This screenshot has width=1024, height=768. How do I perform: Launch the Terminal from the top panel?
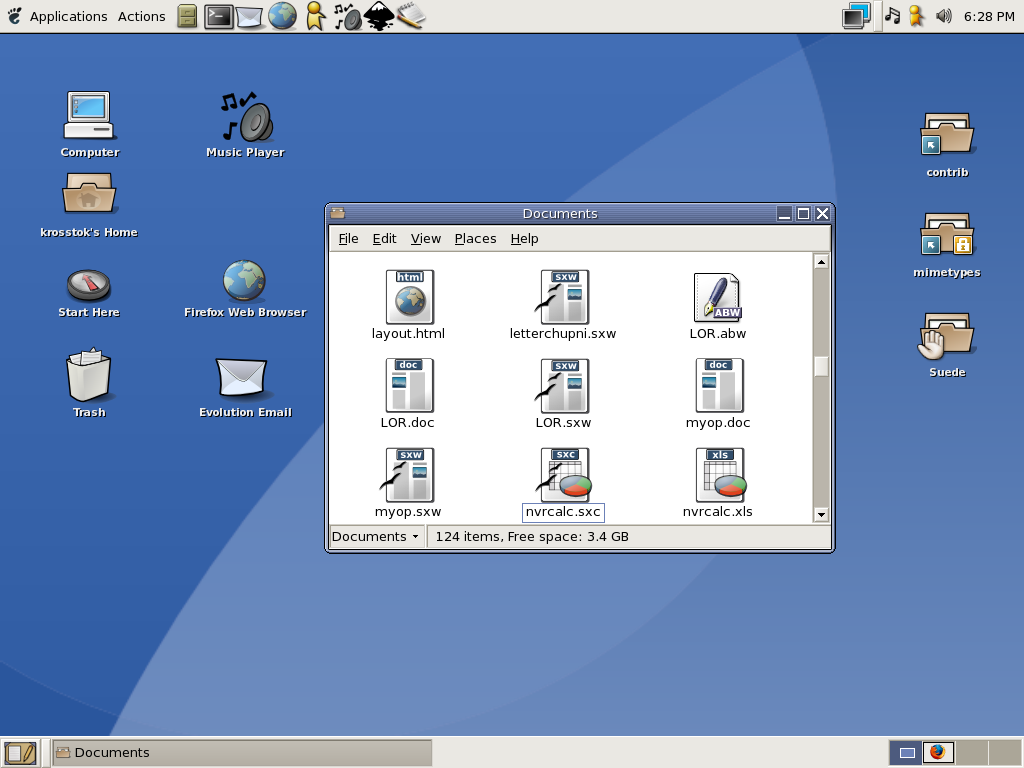pos(218,16)
